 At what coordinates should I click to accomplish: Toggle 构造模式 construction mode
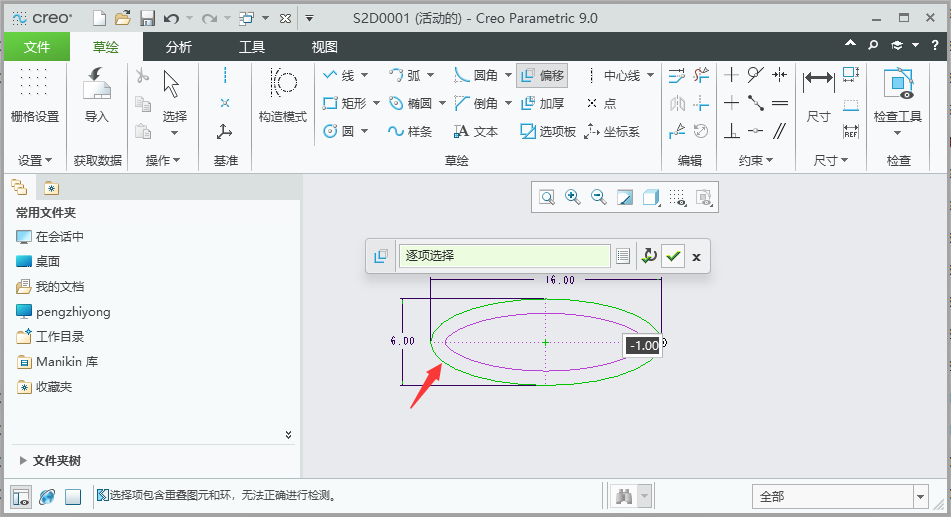coord(283,95)
